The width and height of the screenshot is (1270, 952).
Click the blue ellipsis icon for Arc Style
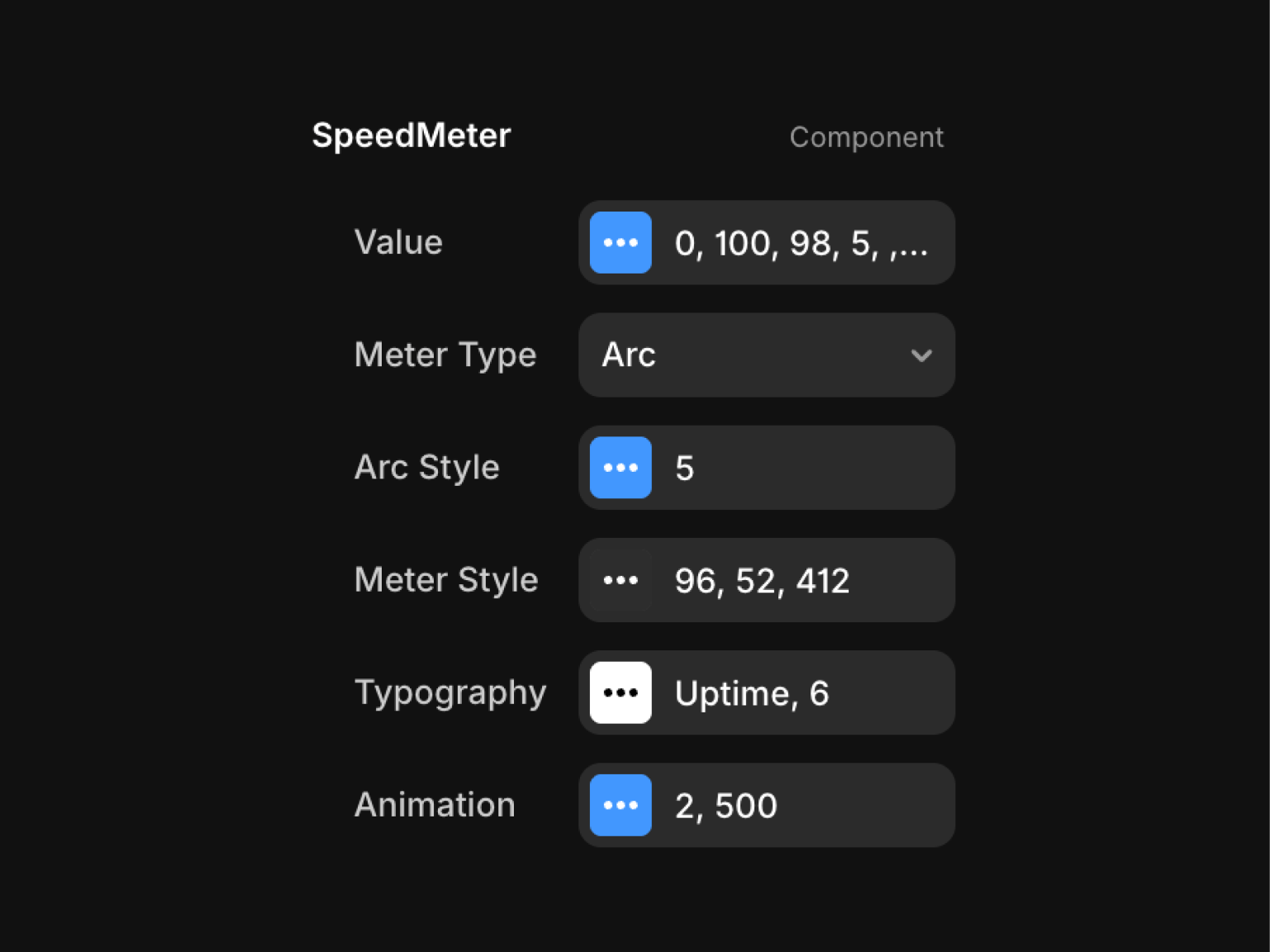point(621,468)
